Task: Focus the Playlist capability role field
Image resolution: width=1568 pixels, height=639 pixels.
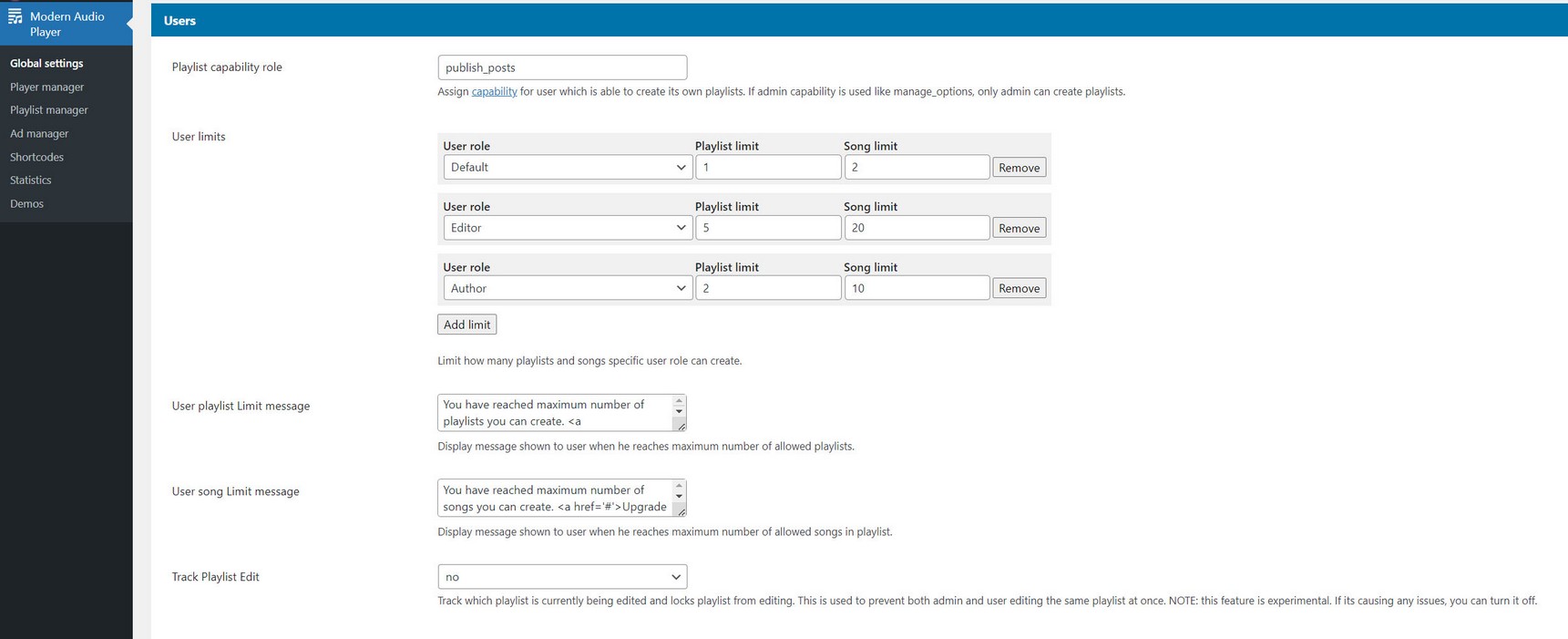Action: [561, 67]
